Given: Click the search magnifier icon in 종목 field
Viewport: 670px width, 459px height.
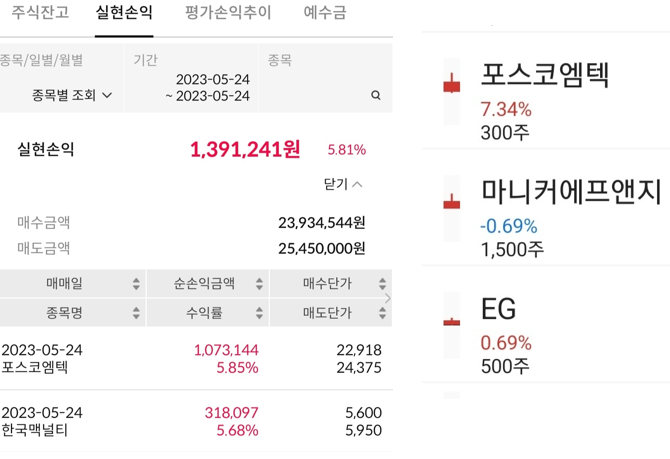Looking at the screenshot, I should pos(376,95).
